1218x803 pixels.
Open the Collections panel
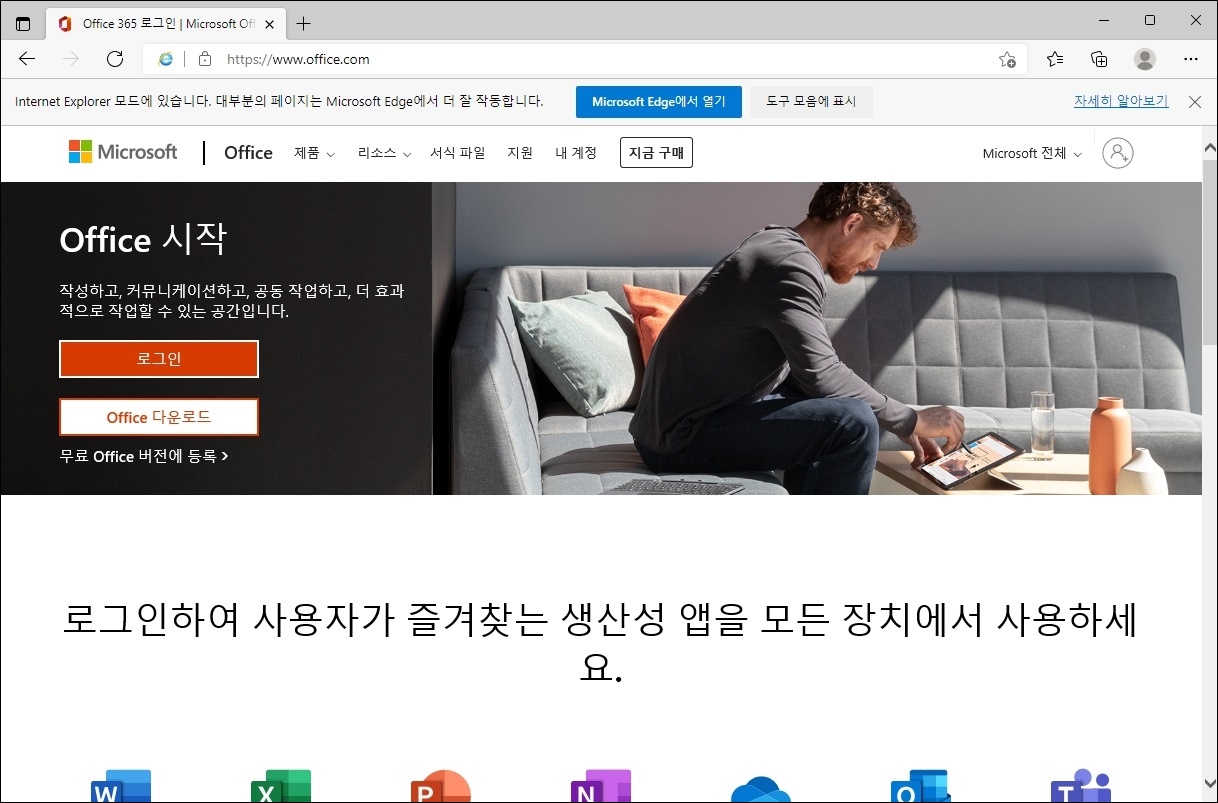[x=1099, y=59]
